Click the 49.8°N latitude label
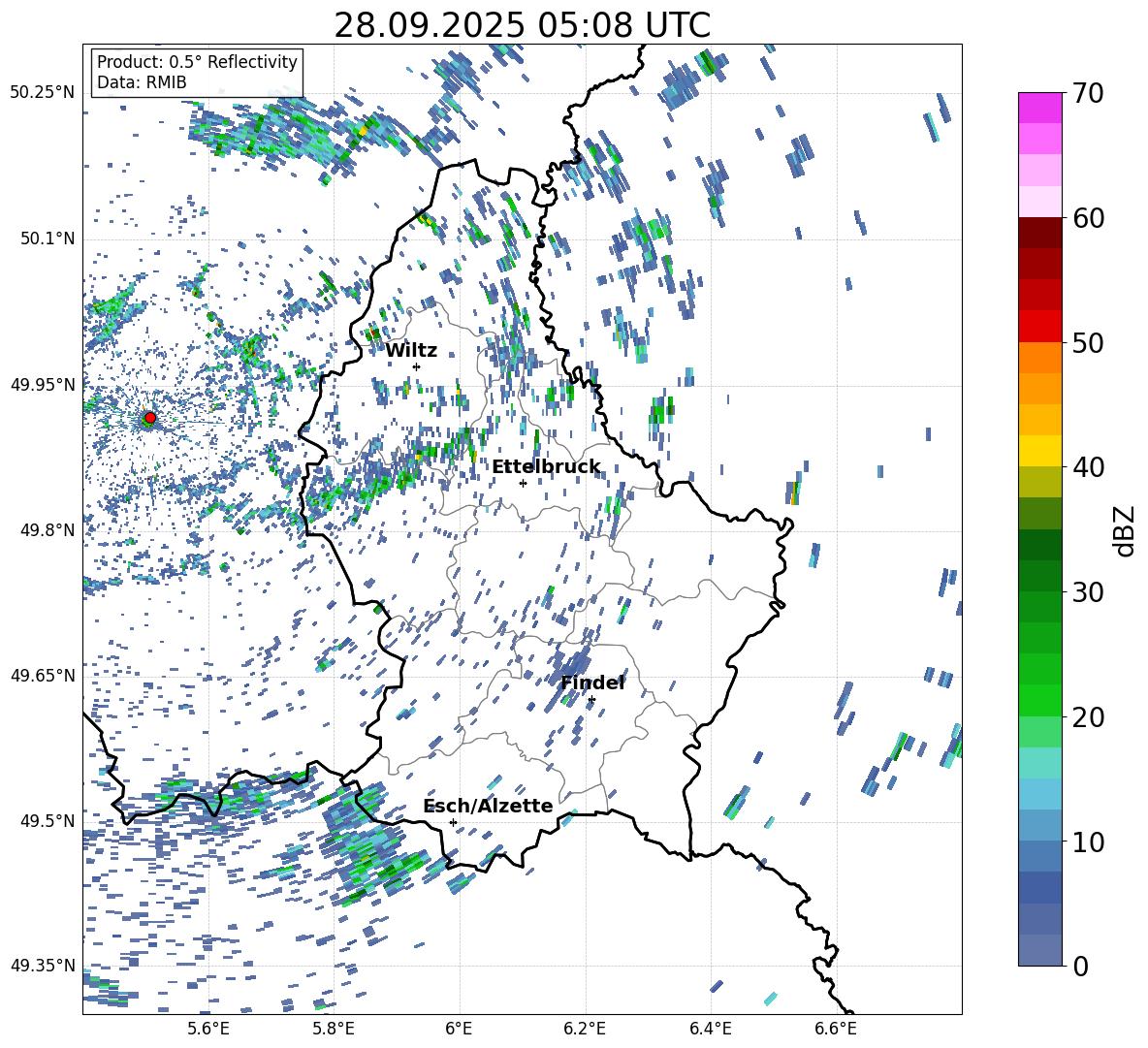Screen dimensions: 1148x1048 pos(47,530)
